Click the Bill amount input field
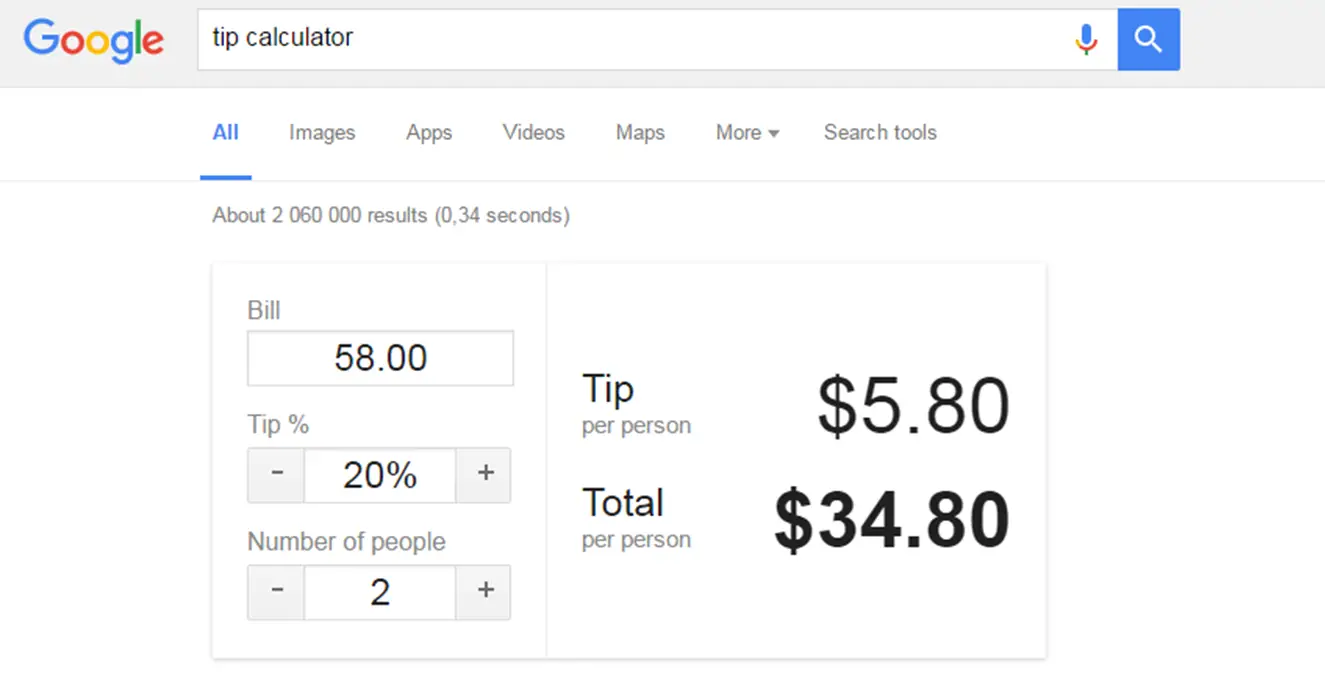 click(380, 358)
